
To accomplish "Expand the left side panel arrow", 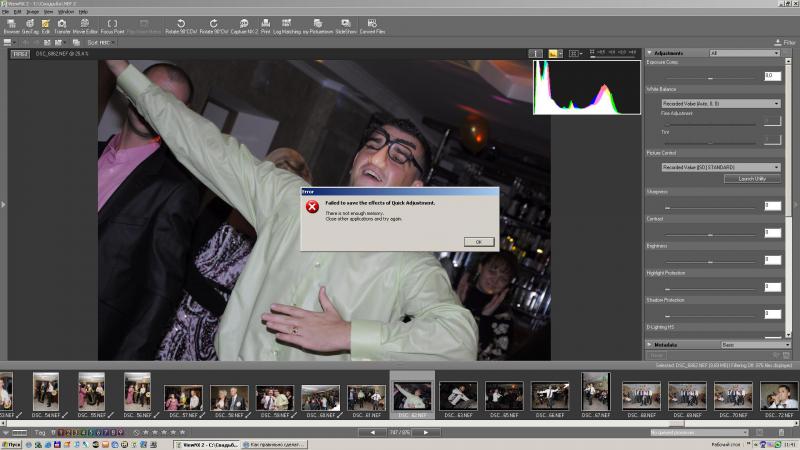I will click(x=3, y=205).
